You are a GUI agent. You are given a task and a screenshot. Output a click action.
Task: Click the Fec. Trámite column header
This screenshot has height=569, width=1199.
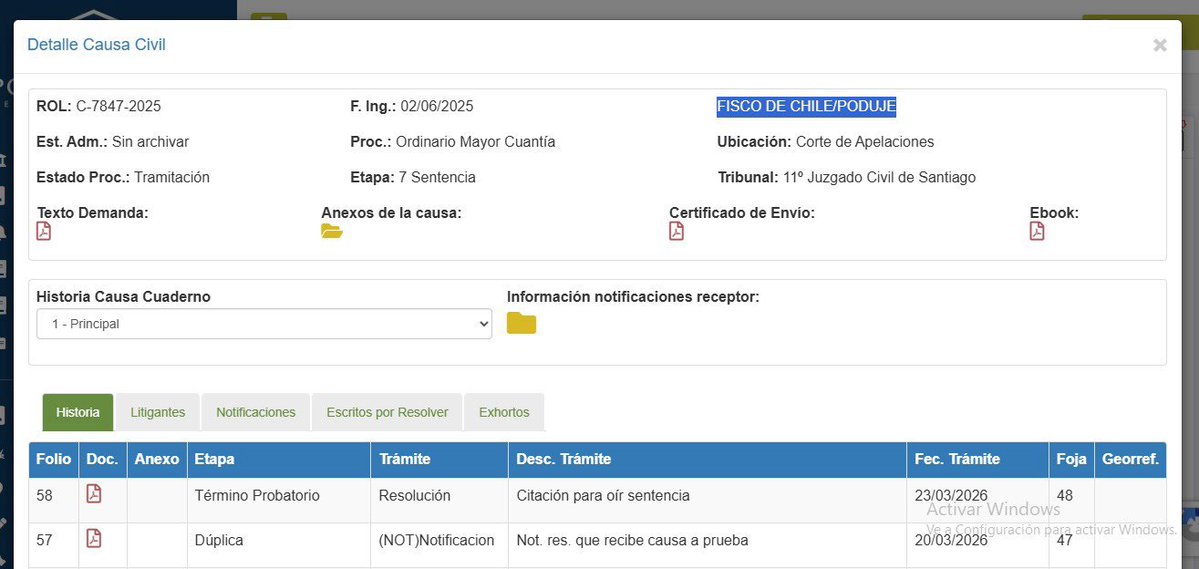[x=978, y=460]
